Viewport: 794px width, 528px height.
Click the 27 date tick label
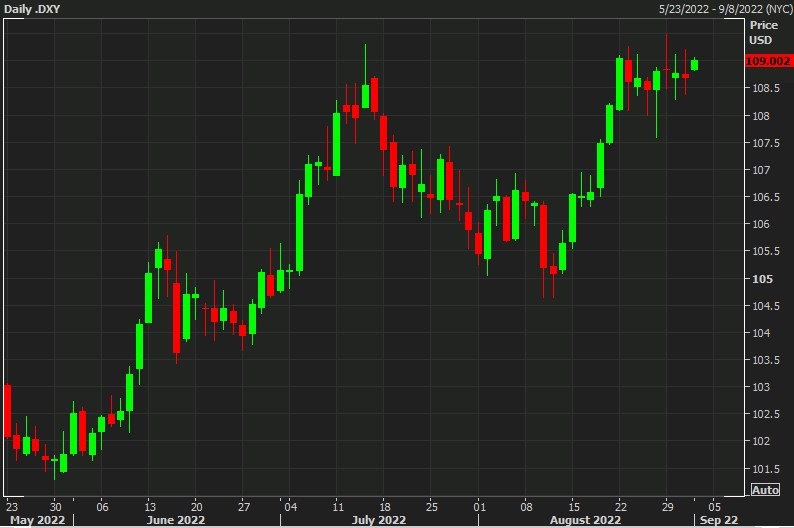click(x=244, y=507)
